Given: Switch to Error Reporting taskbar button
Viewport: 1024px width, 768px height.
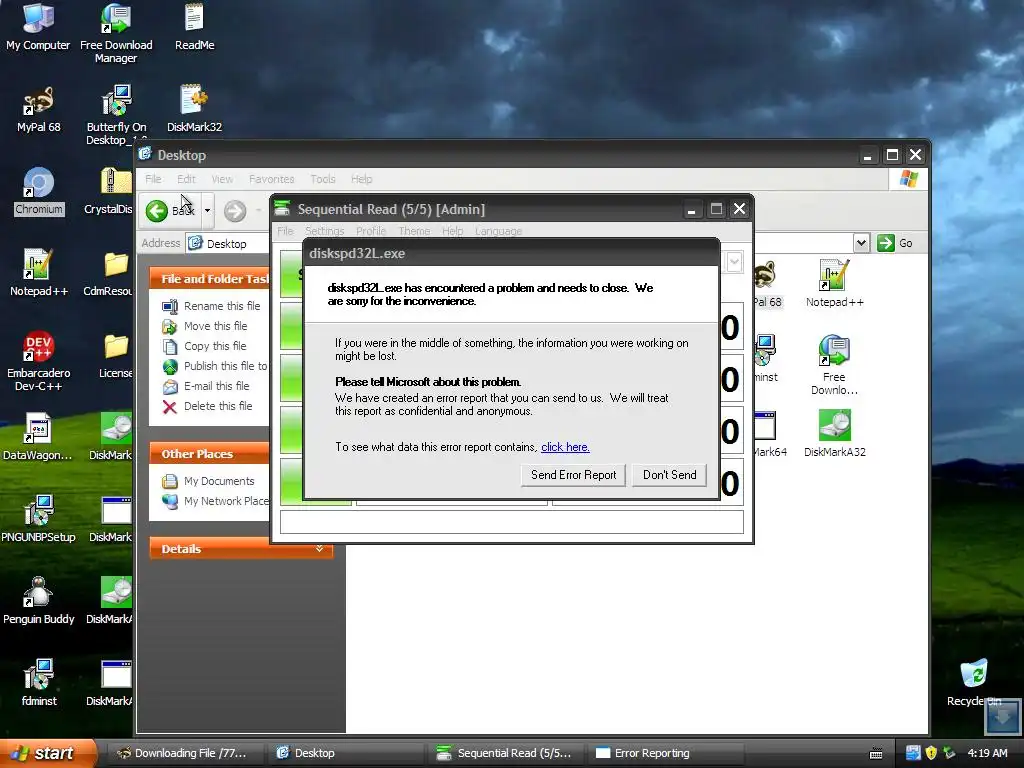Looking at the screenshot, I should [663, 753].
